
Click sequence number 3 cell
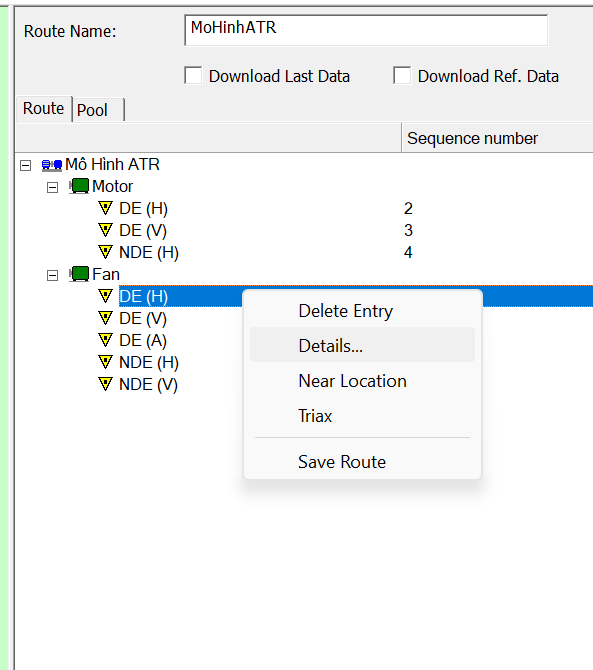408,230
